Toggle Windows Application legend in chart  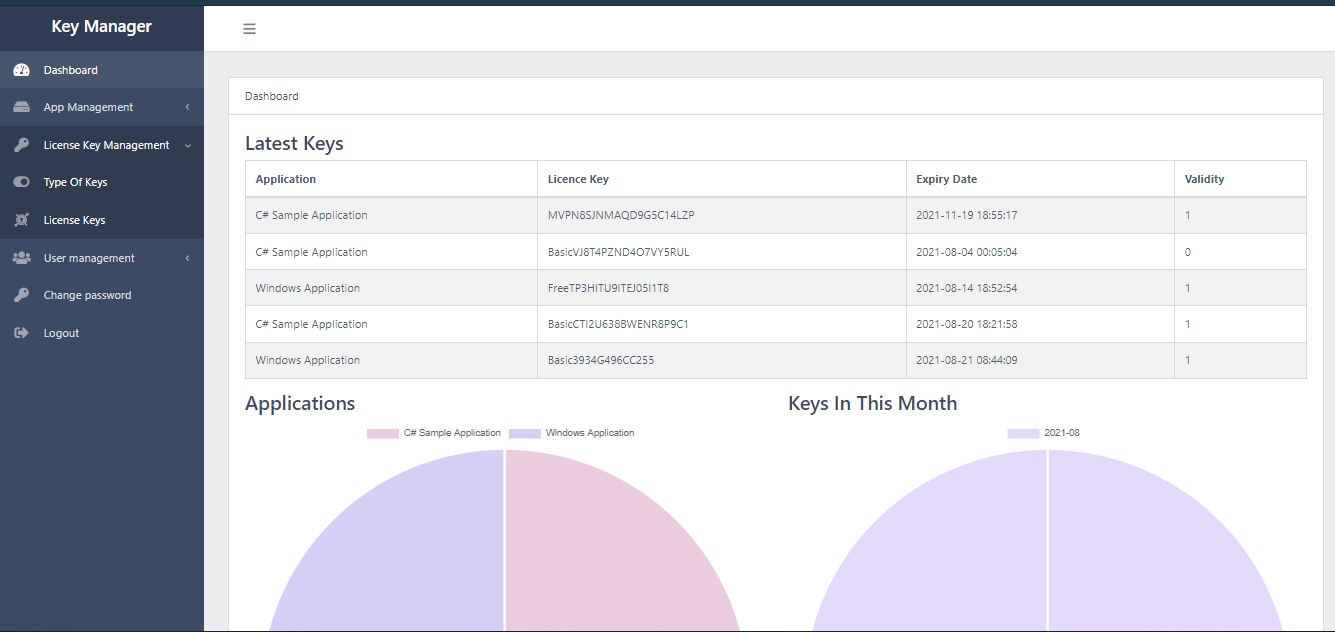(x=572, y=433)
